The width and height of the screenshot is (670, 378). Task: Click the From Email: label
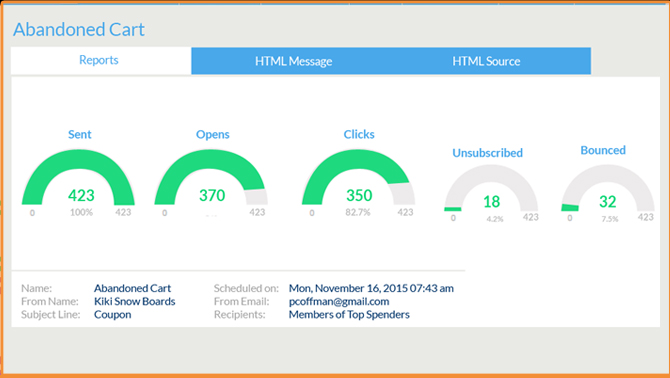pyautogui.click(x=241, y=302)
